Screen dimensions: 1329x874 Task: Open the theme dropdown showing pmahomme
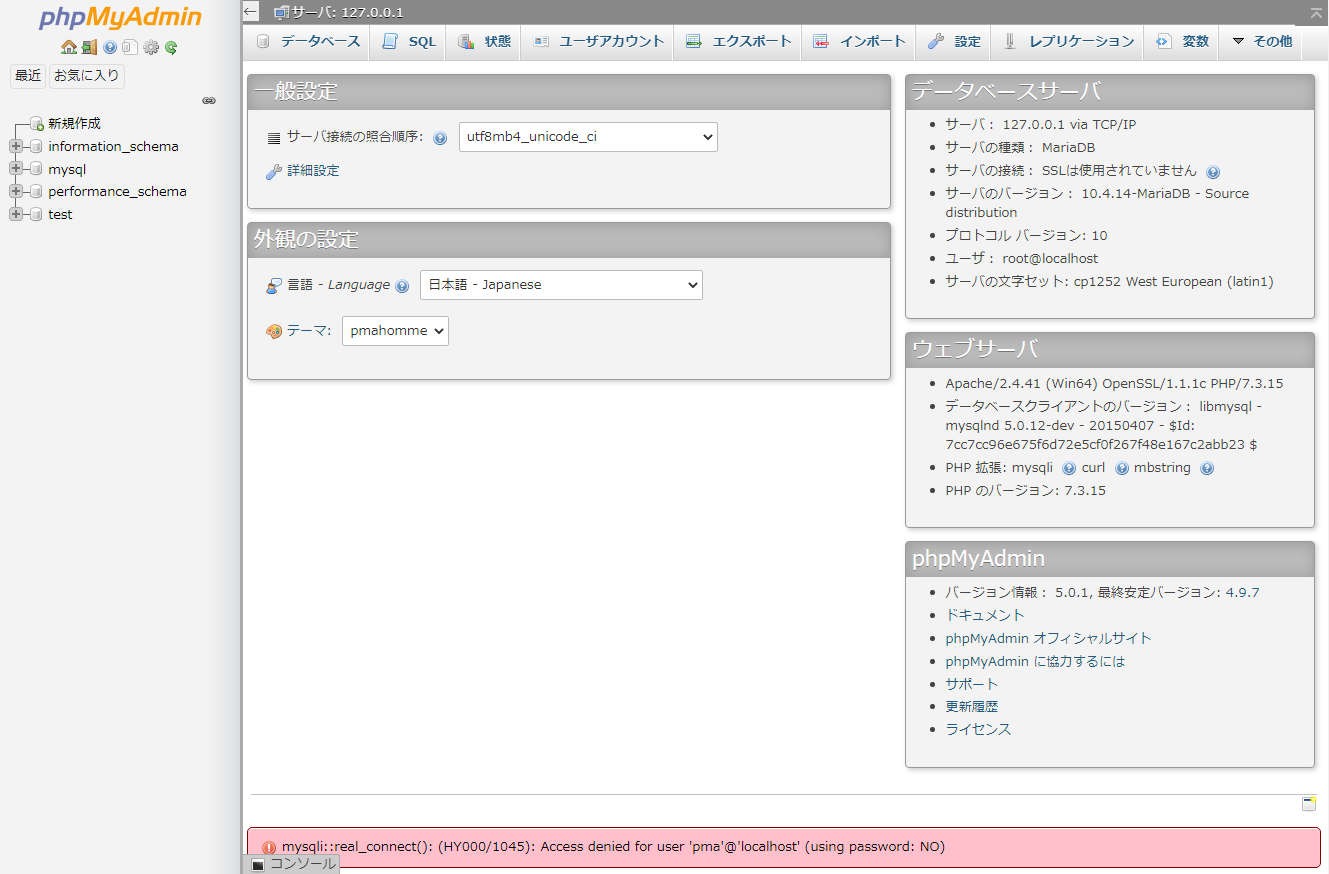click(x=395, y=331)
